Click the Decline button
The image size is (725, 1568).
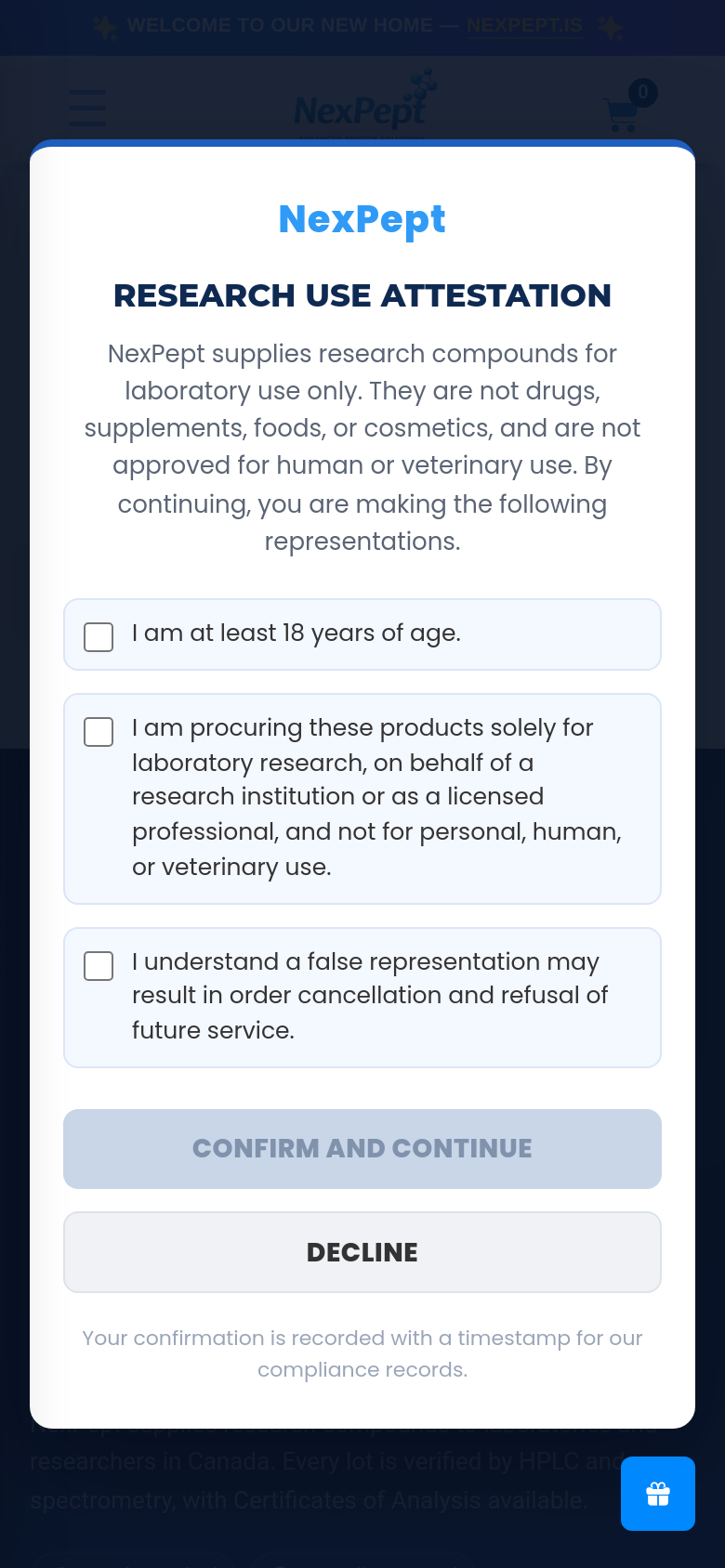click(362, 1252)
